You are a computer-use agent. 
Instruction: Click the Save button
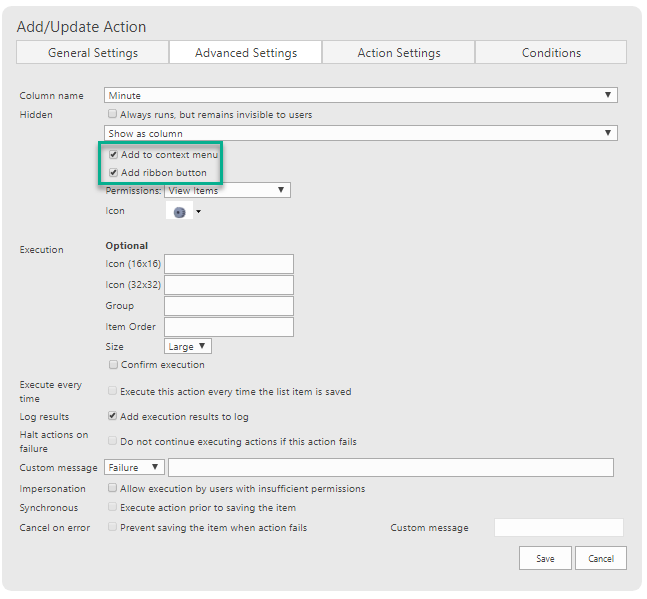[x=545, y=558]
